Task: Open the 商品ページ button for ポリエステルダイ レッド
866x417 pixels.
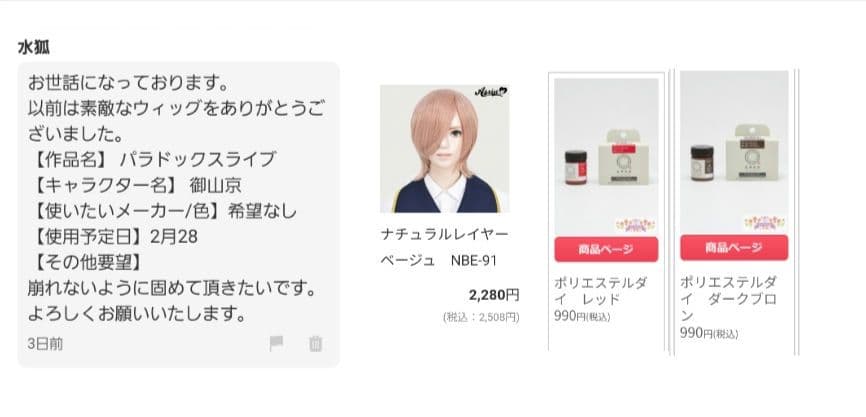Action: click(x=606, y=249)
